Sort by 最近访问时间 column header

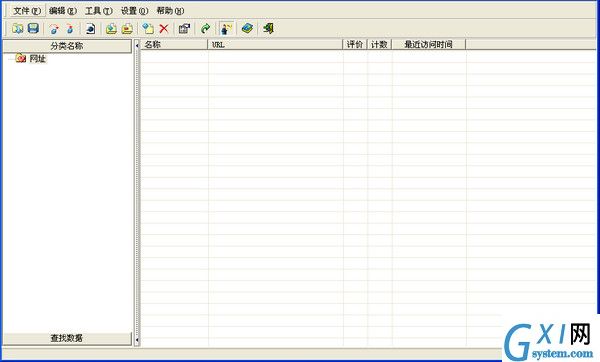click(x=429, y=44)
